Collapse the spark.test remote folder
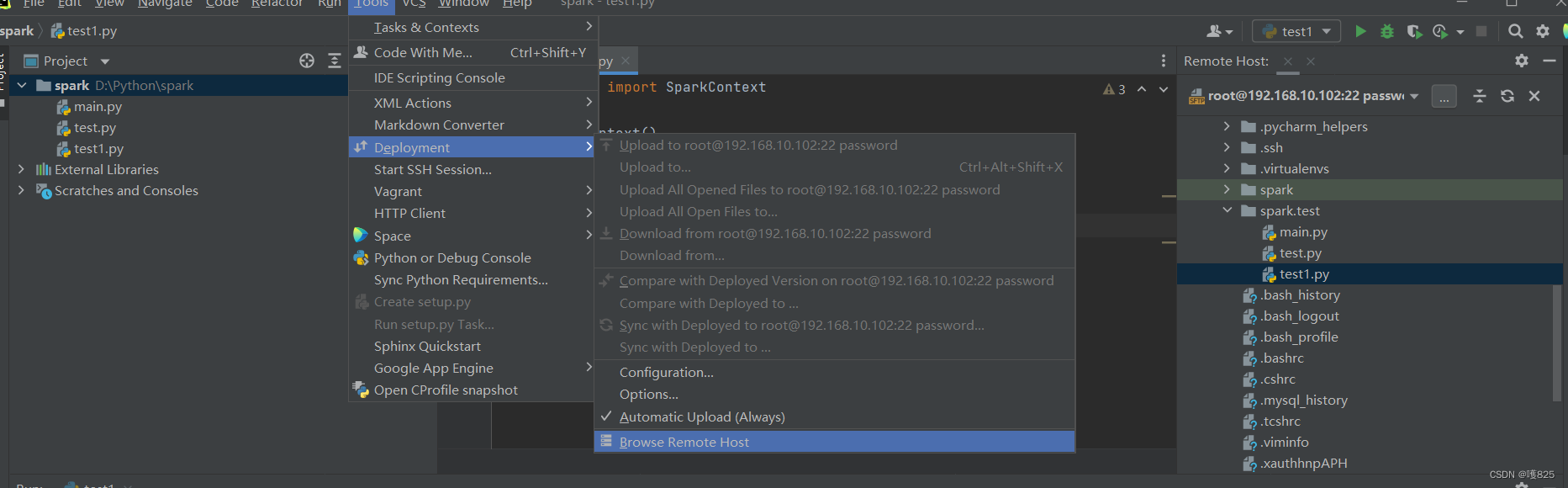This screenshot has width=1568, height=488. [1227, 210]
